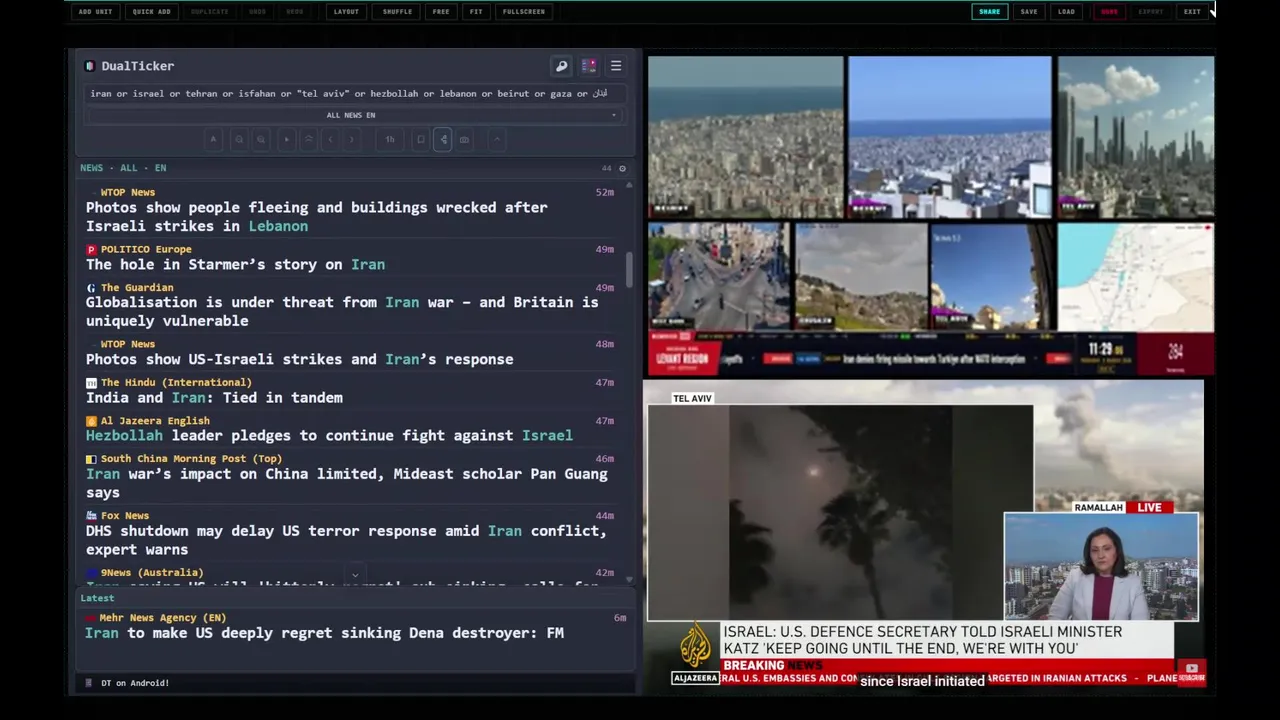Click the highlighted SHARE button
Image resolution: width=1280 pixels, height=720 pixels.
(989, 12)
